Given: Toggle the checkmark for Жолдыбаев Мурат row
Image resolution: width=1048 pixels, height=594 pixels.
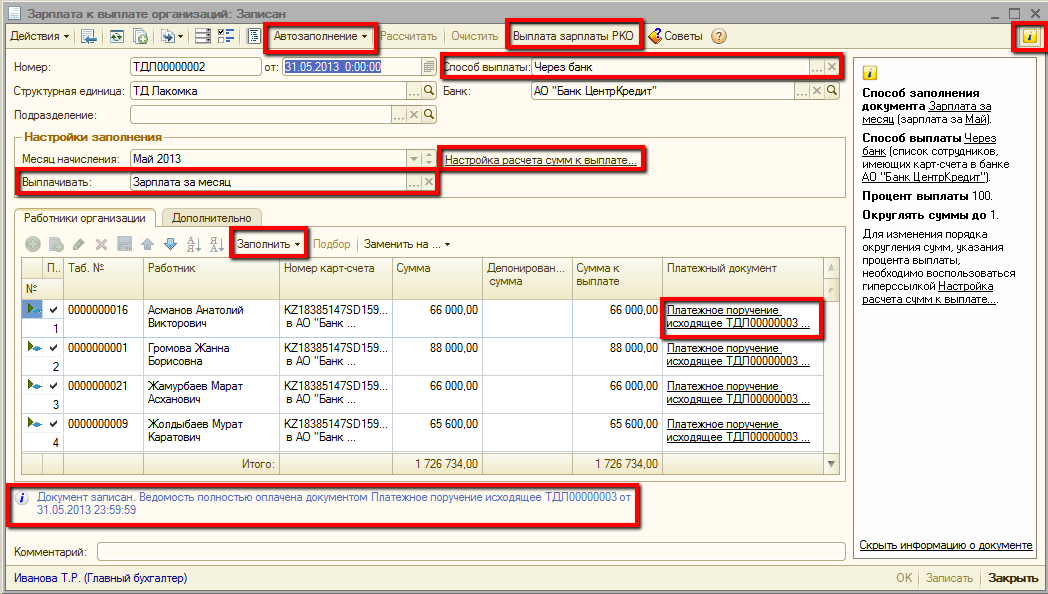Looking at the screenshot, I should click(x=53, y=424).
